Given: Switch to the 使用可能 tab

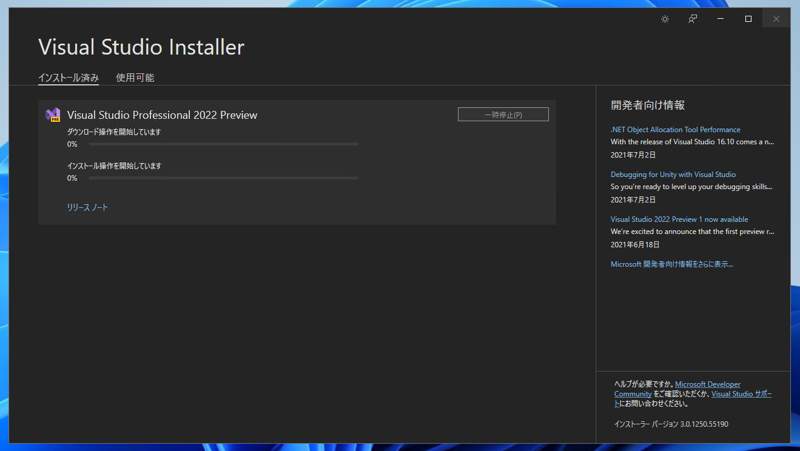Looking at the screenshot, I should point(135,78).
